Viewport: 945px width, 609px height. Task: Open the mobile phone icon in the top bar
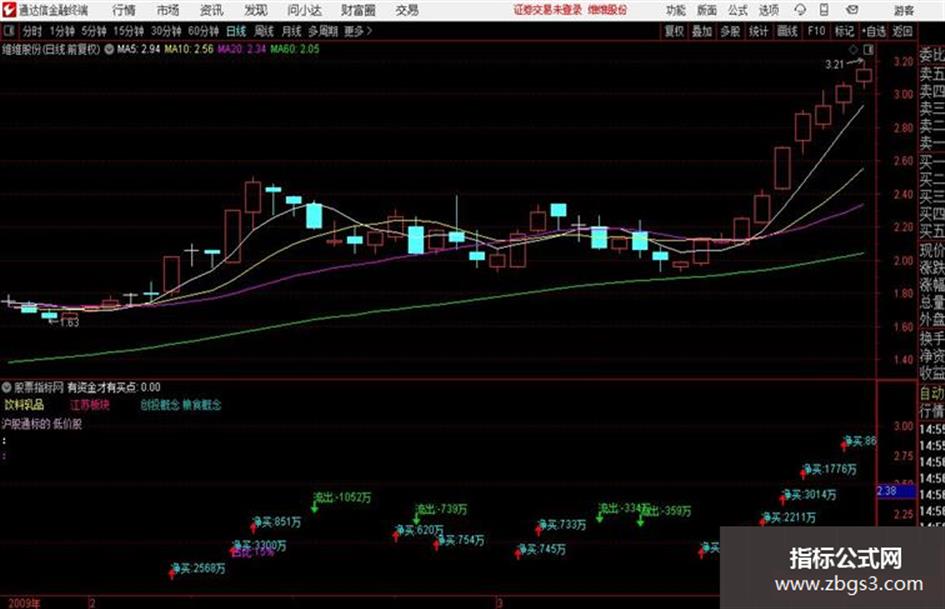tap(824, 10)
